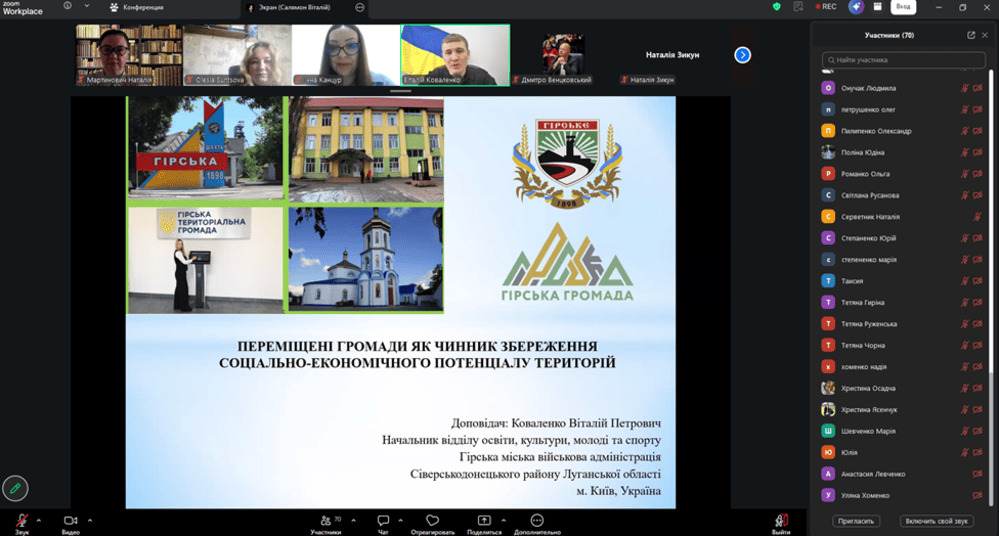
Task: Toggle the camera with Видео button
Action: click(70, 521)
